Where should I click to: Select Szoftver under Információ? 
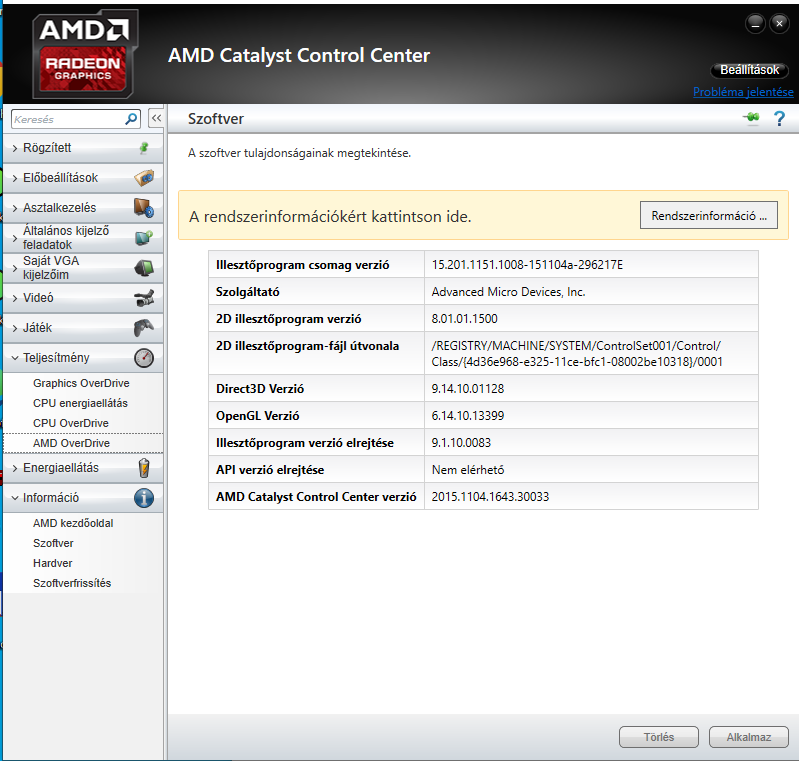53,543
